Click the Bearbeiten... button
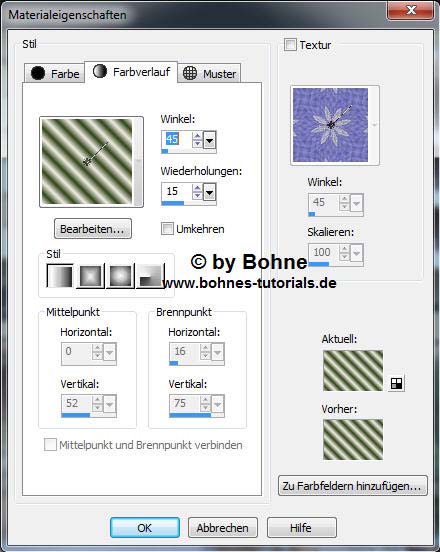Screen dimensions: 440x552 [93, 229]
